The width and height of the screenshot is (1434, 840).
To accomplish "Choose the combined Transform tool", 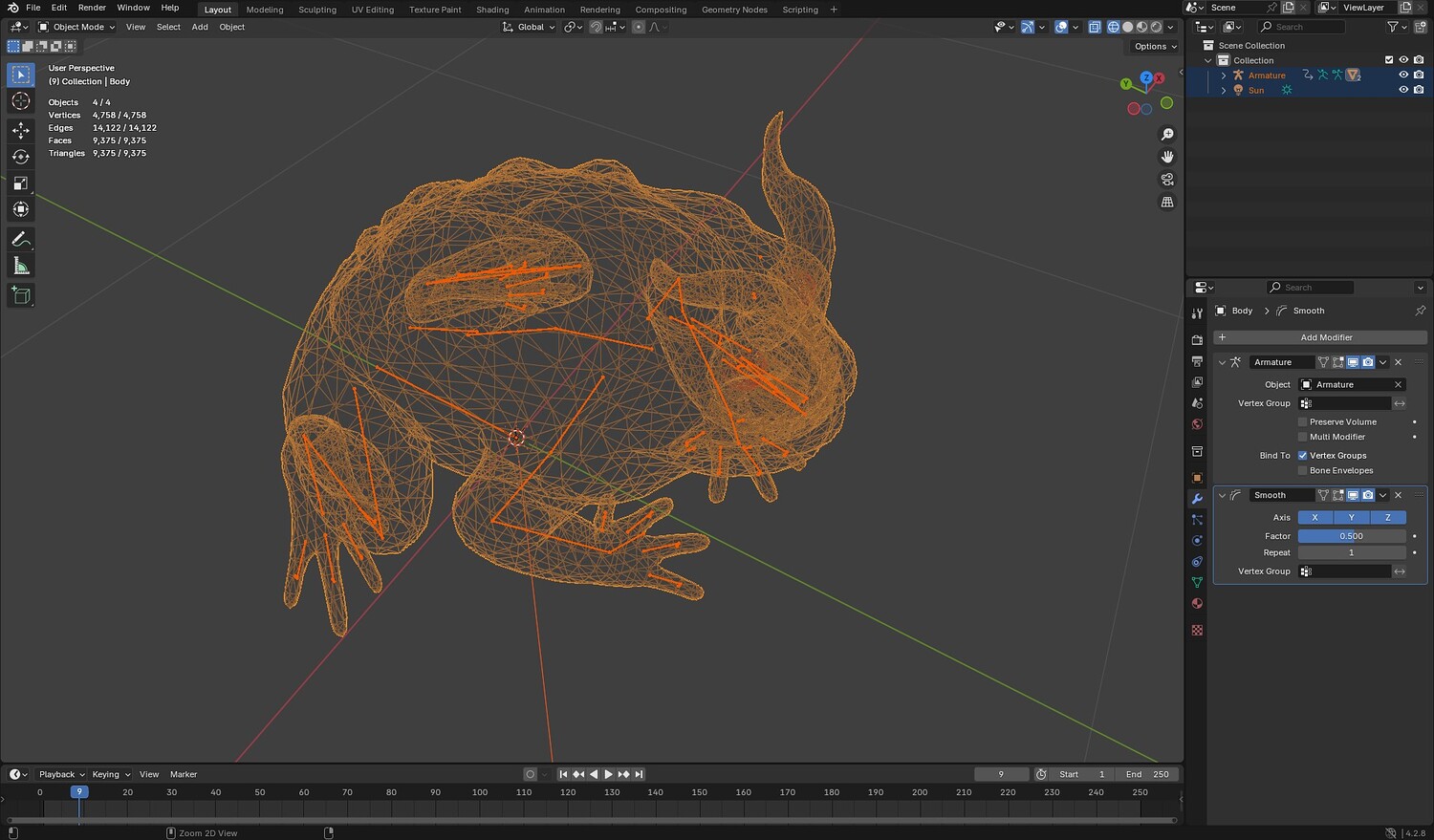I will 21,209.
